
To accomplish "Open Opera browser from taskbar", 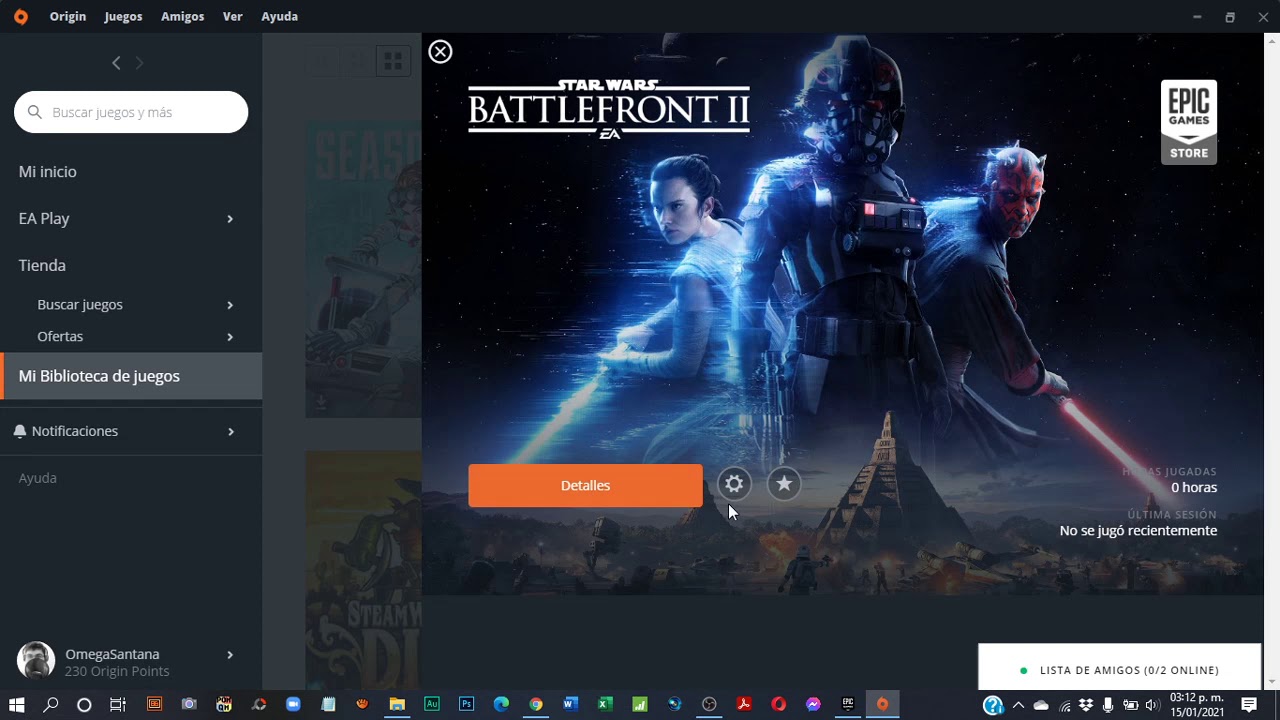I will [x=778, y=704].
